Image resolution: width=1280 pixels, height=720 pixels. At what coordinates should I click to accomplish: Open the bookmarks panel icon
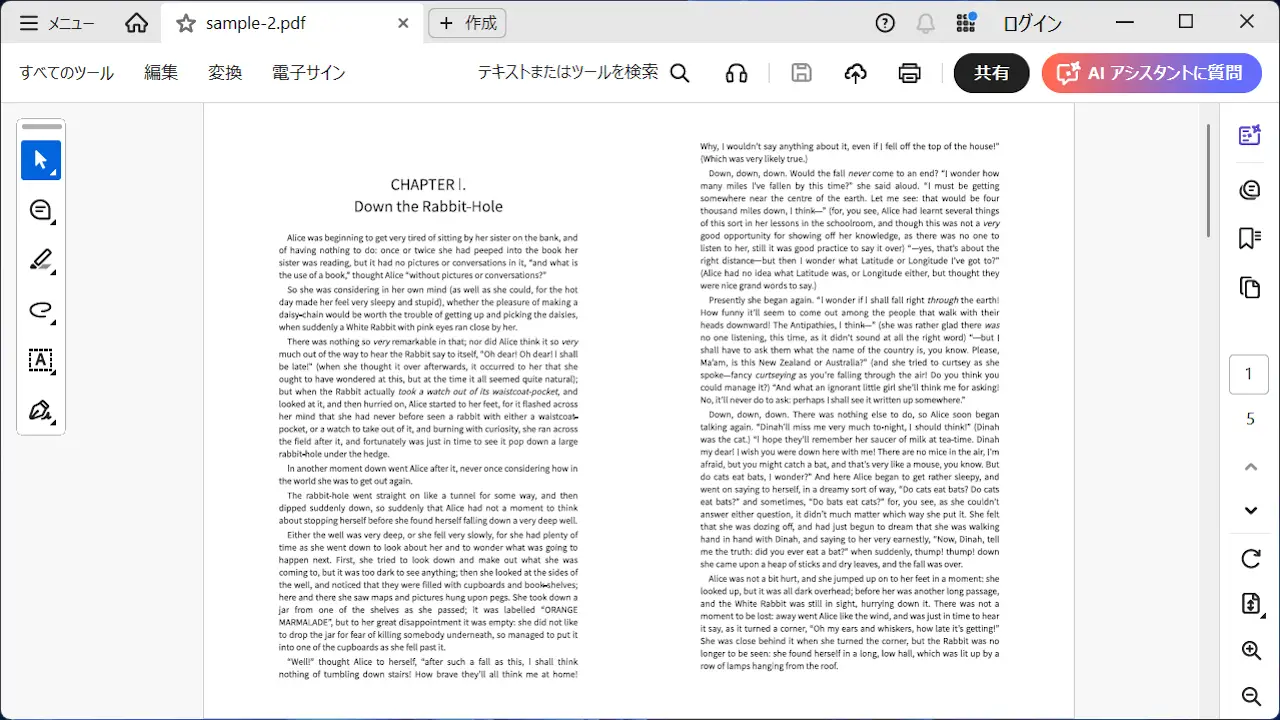point(1250,238)
